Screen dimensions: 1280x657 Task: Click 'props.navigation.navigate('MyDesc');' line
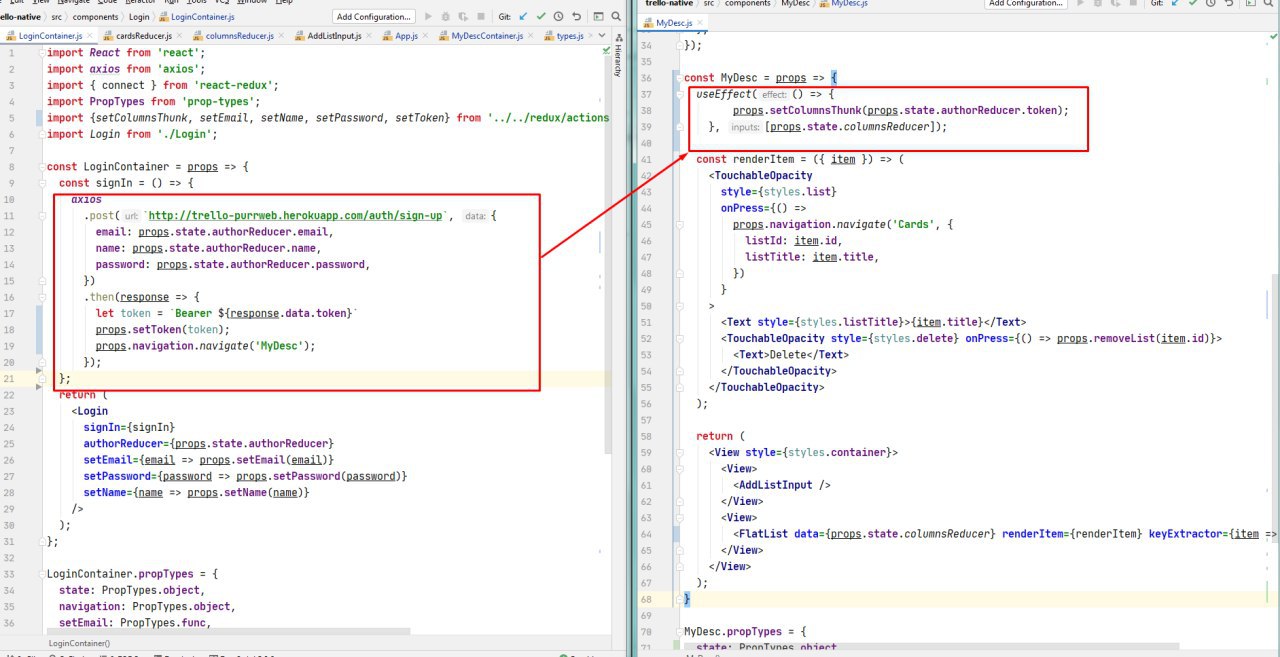coord(205,345)
